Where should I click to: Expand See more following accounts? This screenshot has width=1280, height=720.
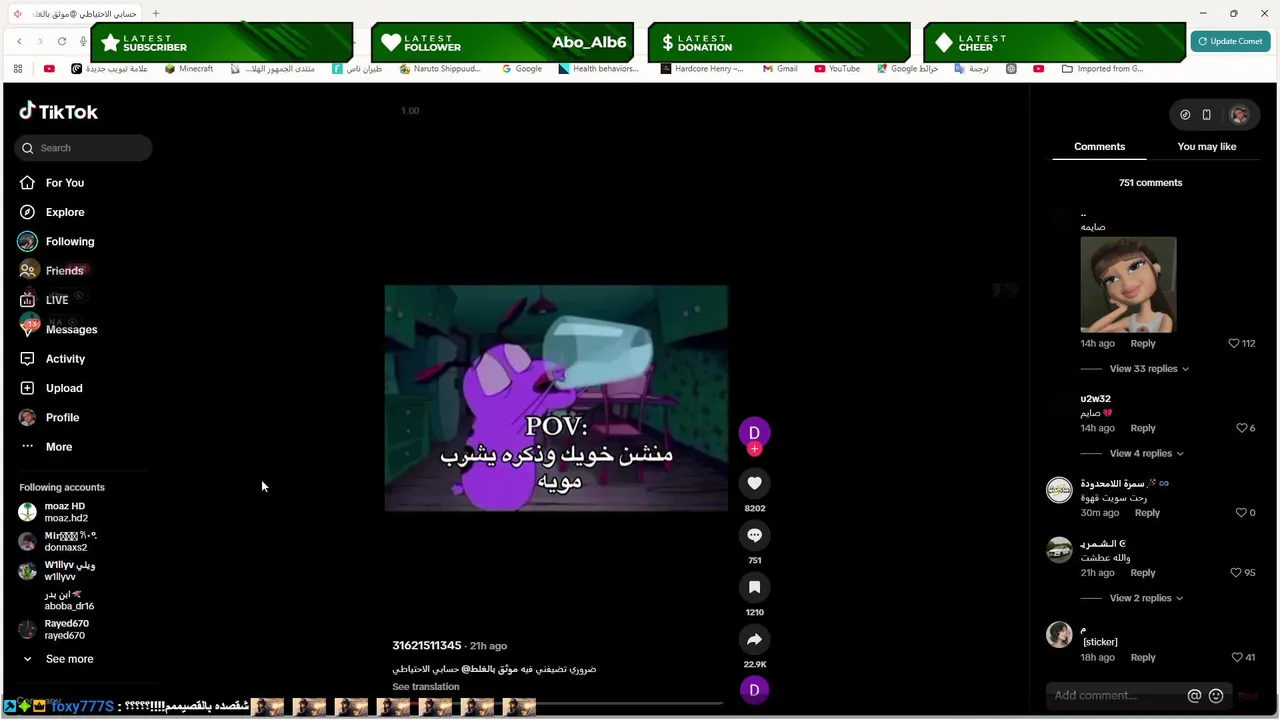pos(60,659)
